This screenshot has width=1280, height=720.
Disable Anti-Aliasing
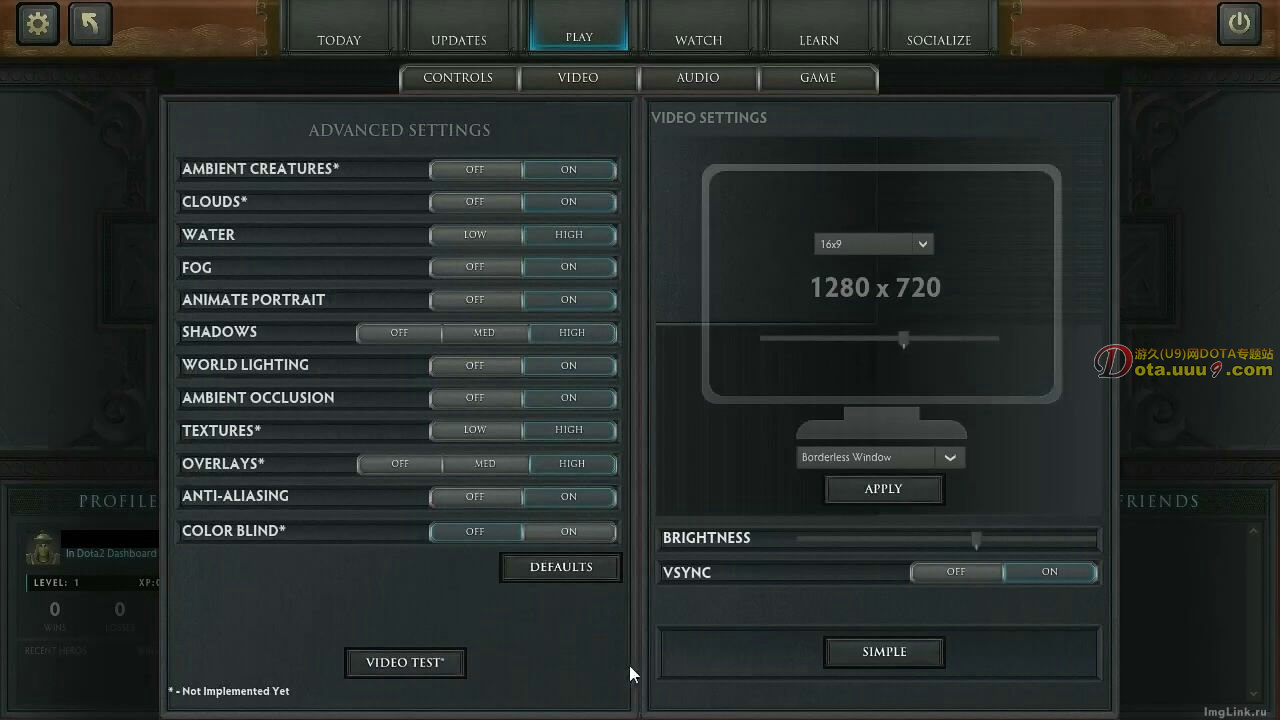[x=475, y=497]
